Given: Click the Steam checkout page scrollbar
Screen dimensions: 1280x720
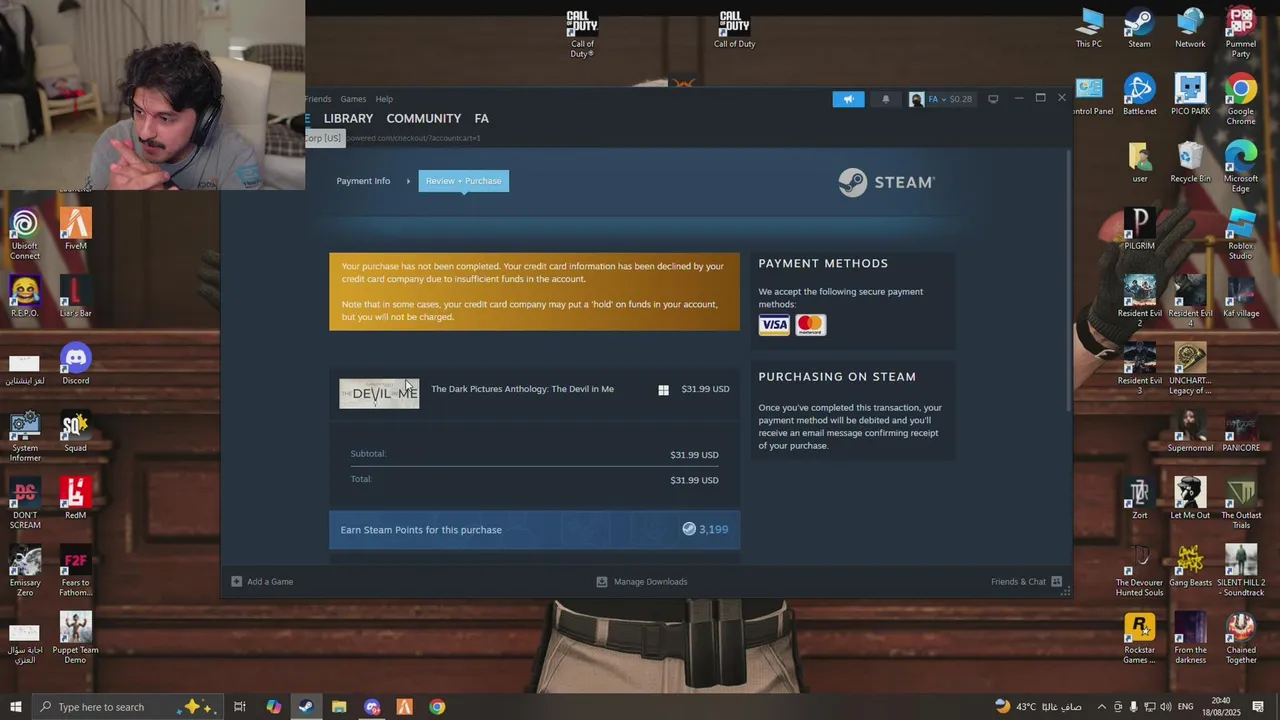Looking at the screenshot, I should (1068, 280).
